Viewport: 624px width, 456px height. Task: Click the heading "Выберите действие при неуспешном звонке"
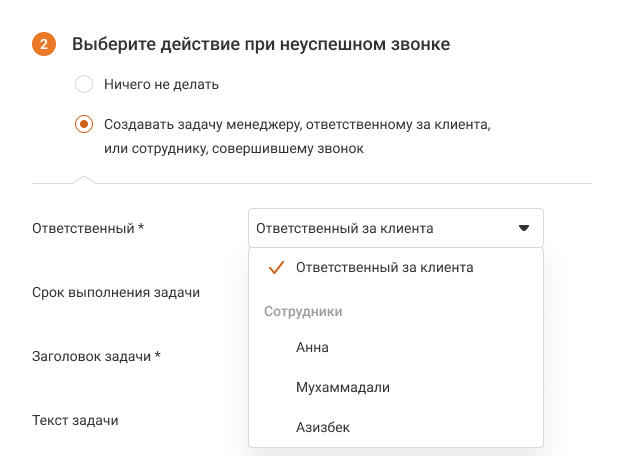click(x=260, y=44)
